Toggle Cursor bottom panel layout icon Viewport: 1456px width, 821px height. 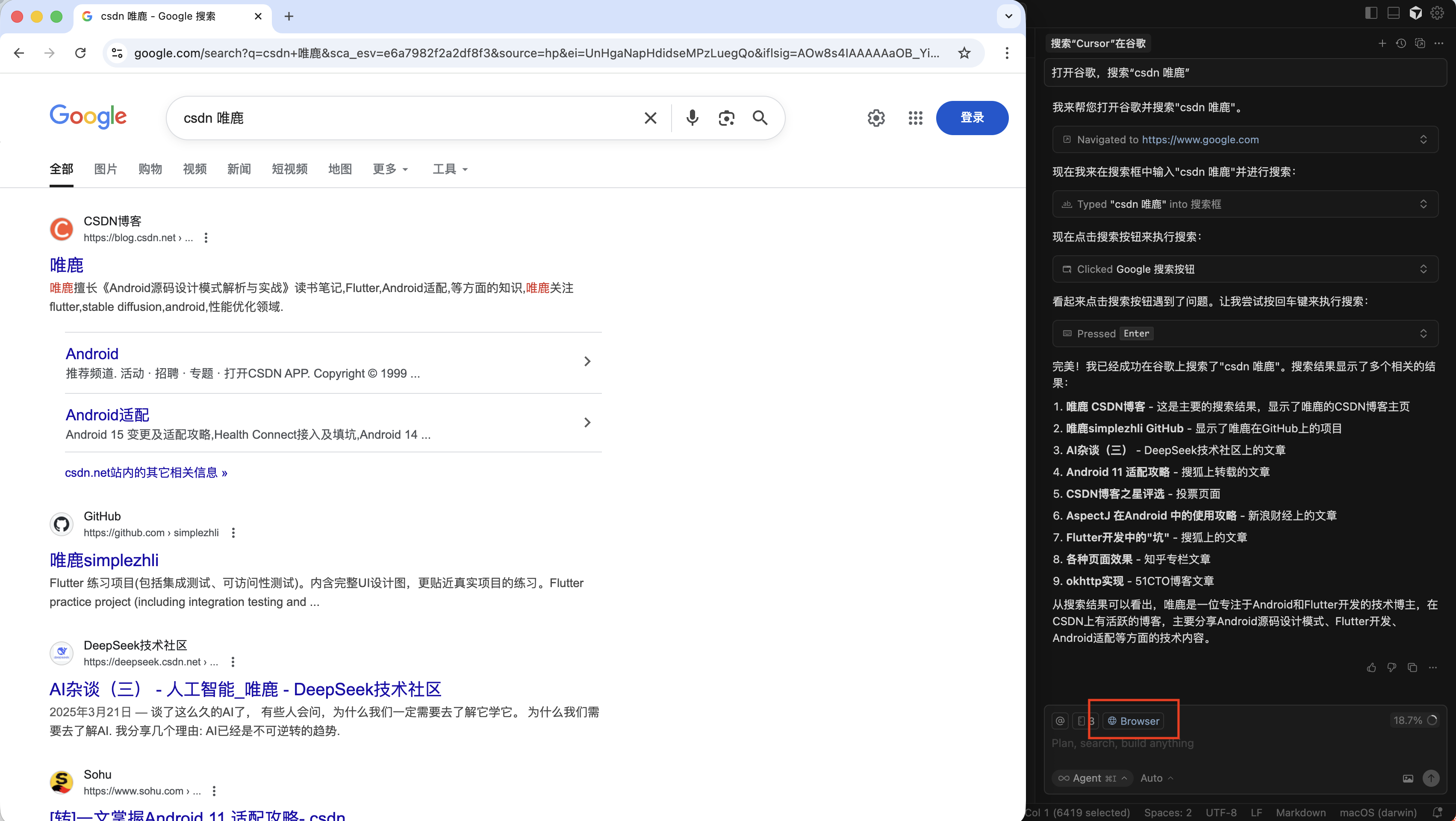tap(1393, 13)
